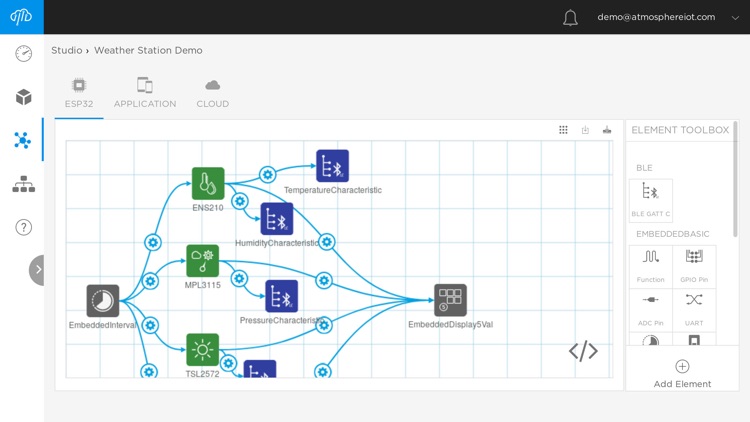Open the code view brackets icon
The image size is (750, 422).
tap(583, 352)
